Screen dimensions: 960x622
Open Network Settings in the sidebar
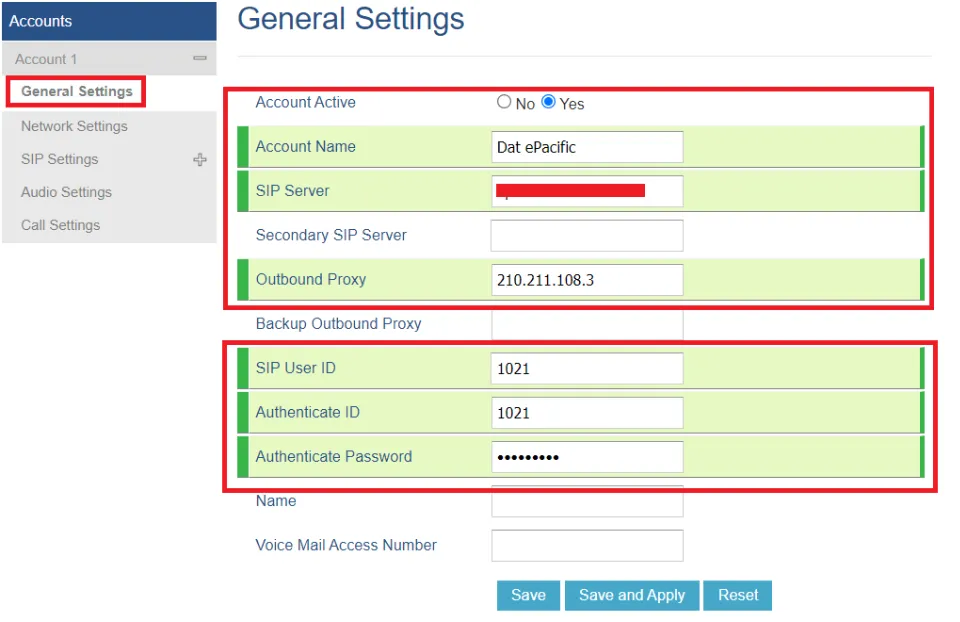pyautogui.click(x=74, y=126)
